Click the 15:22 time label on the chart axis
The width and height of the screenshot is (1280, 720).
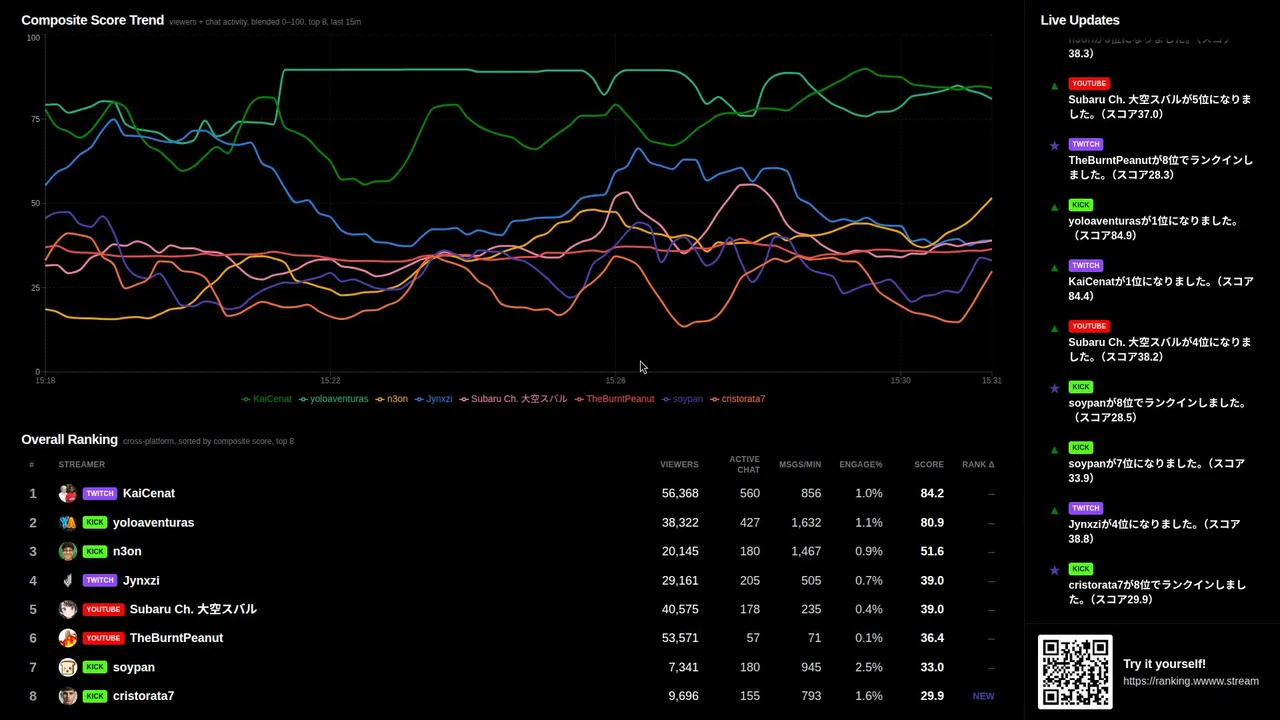pyautogui.click(x=331, y=381)
